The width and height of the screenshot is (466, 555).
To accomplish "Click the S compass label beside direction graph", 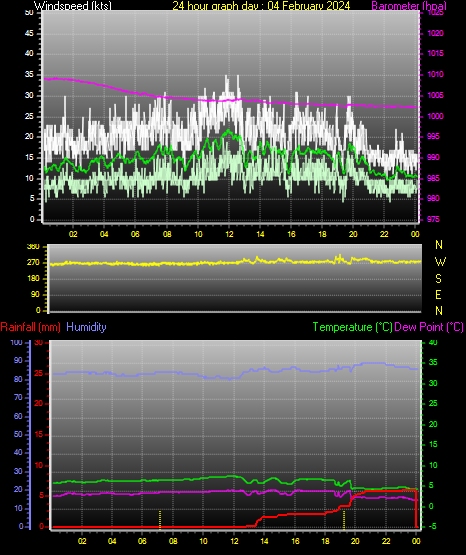I will pyautogui.click(x=438, y=279).
